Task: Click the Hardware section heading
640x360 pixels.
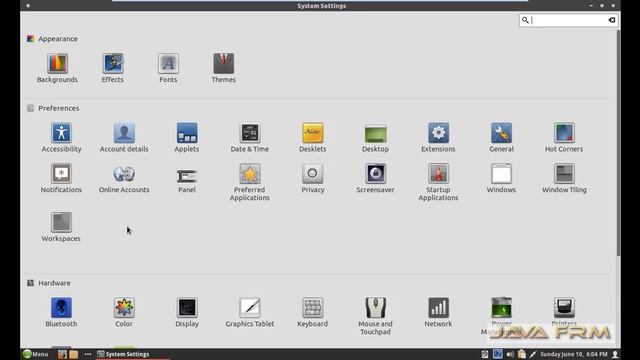Action: 54,283
